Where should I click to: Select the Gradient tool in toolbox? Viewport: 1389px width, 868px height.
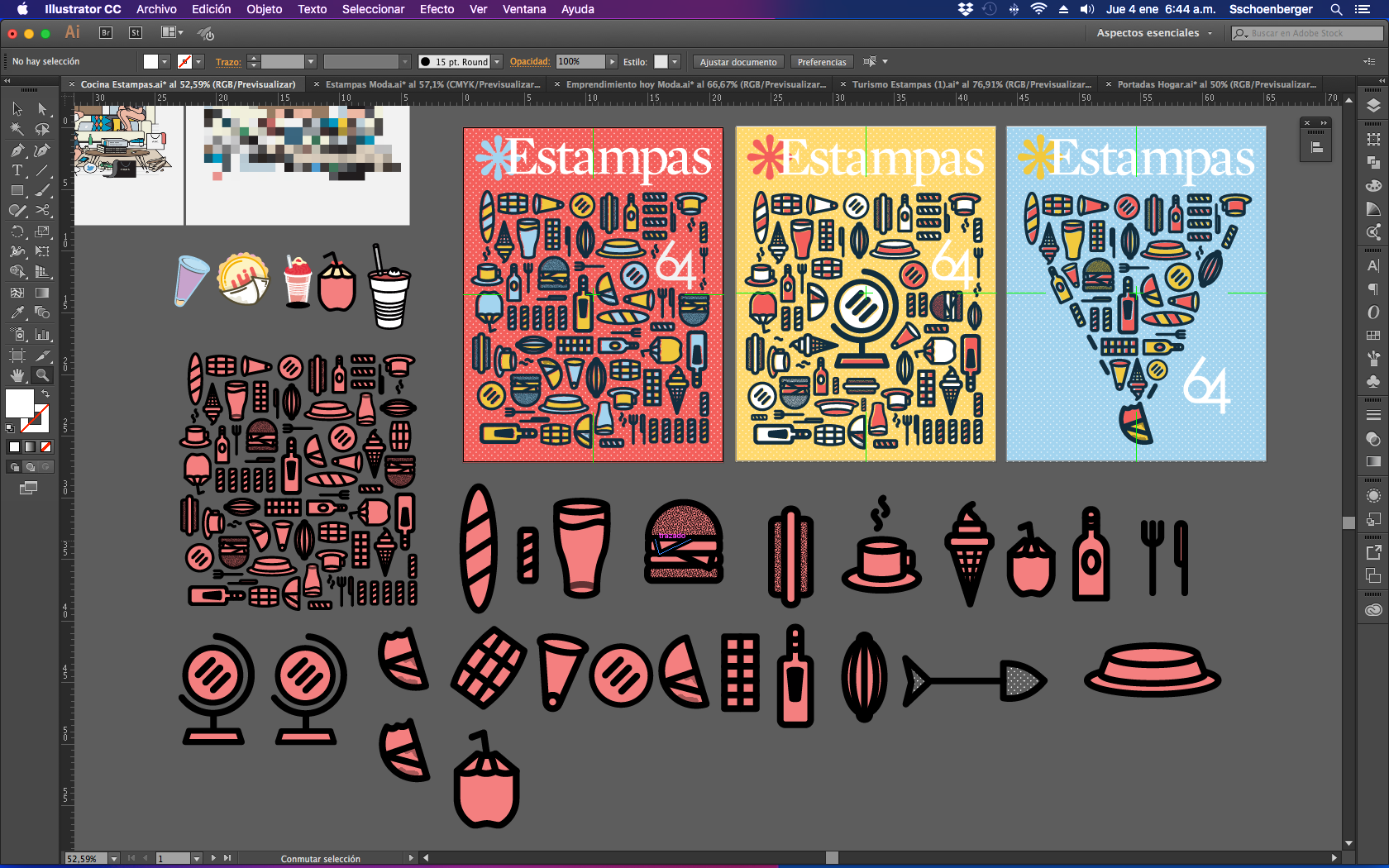[x=42, y=293]
